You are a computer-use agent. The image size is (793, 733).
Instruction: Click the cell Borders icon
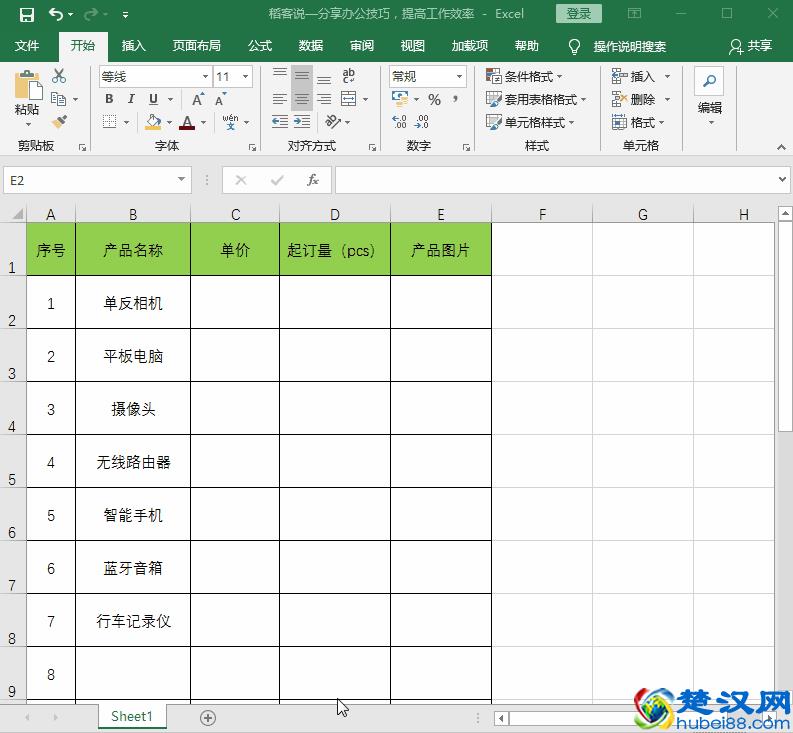pos(110,122)
